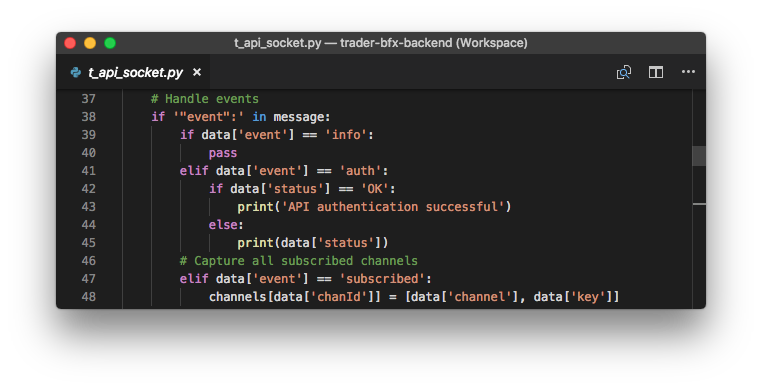Click the 'else:' keyword on line 44
Image resolution: width=762 pixels, height=389 pixels.
(226, 225)
